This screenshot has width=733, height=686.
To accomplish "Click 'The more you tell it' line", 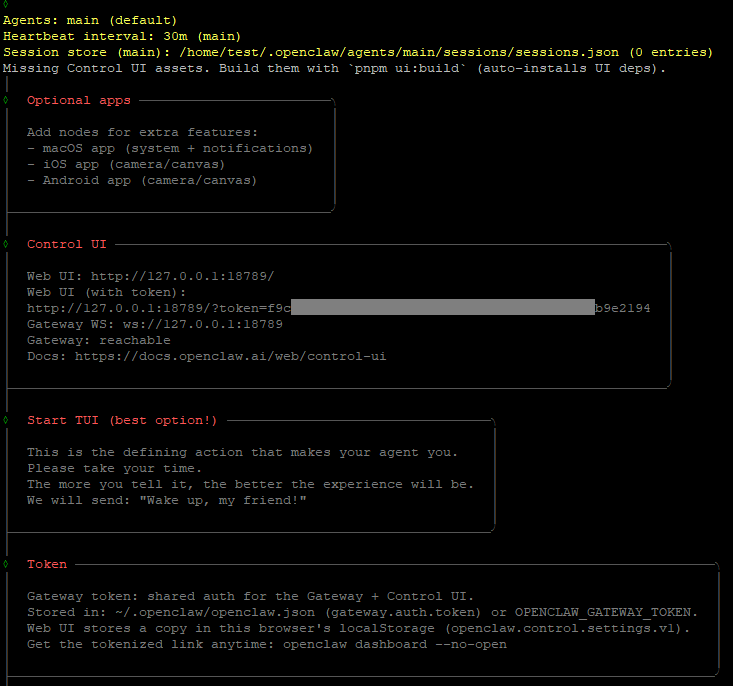I will click(251, 484).
